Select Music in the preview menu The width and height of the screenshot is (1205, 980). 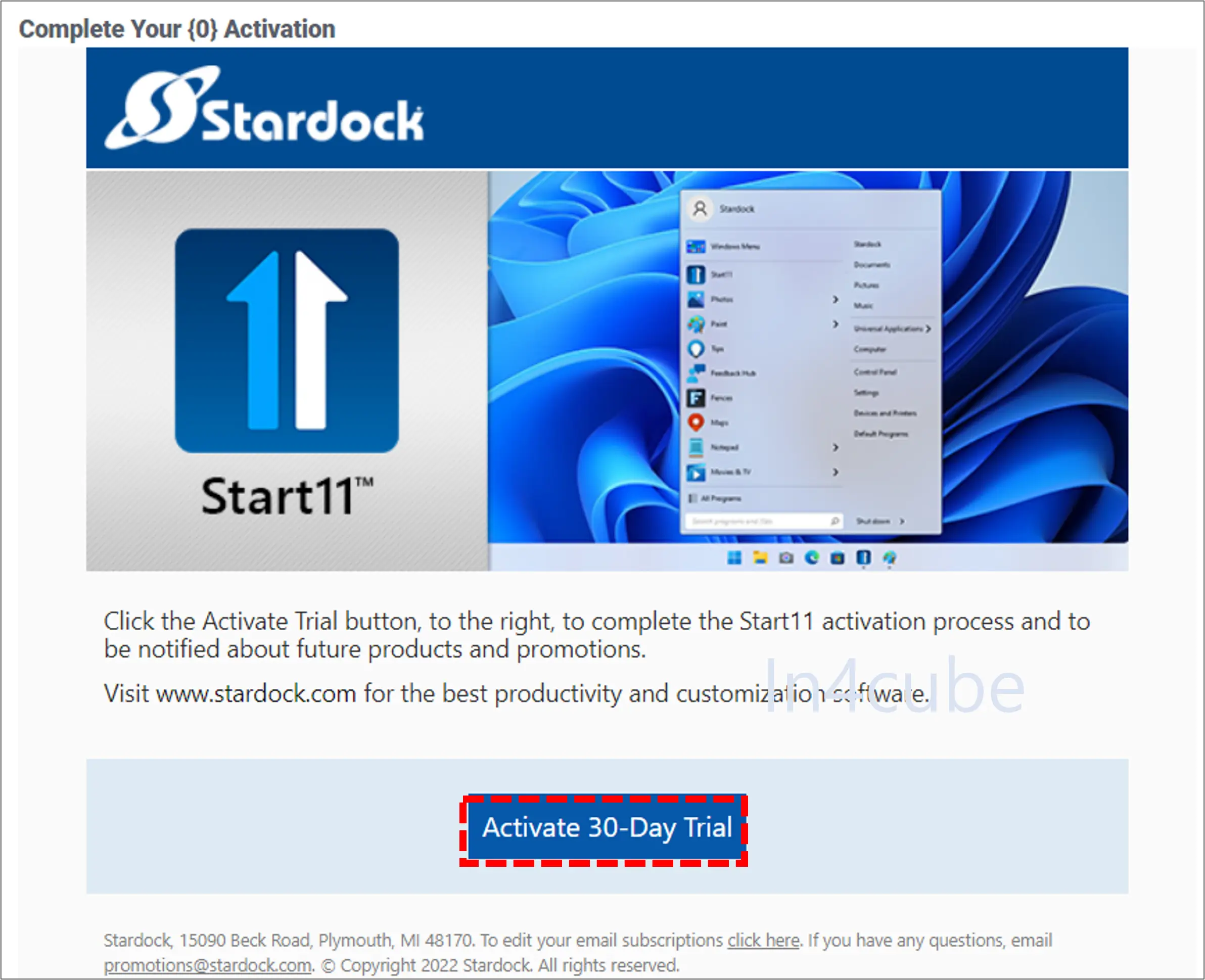pyautogui.click(x=863, y=305)
